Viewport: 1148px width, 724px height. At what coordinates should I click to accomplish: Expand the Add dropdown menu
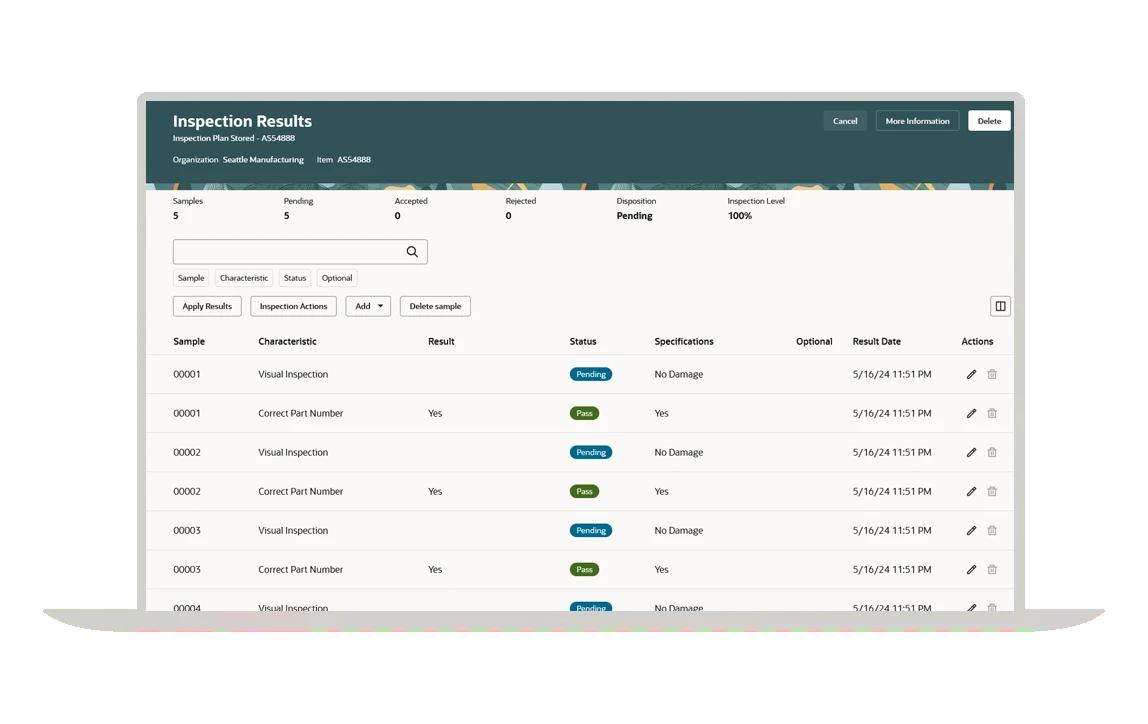point(368,307)
